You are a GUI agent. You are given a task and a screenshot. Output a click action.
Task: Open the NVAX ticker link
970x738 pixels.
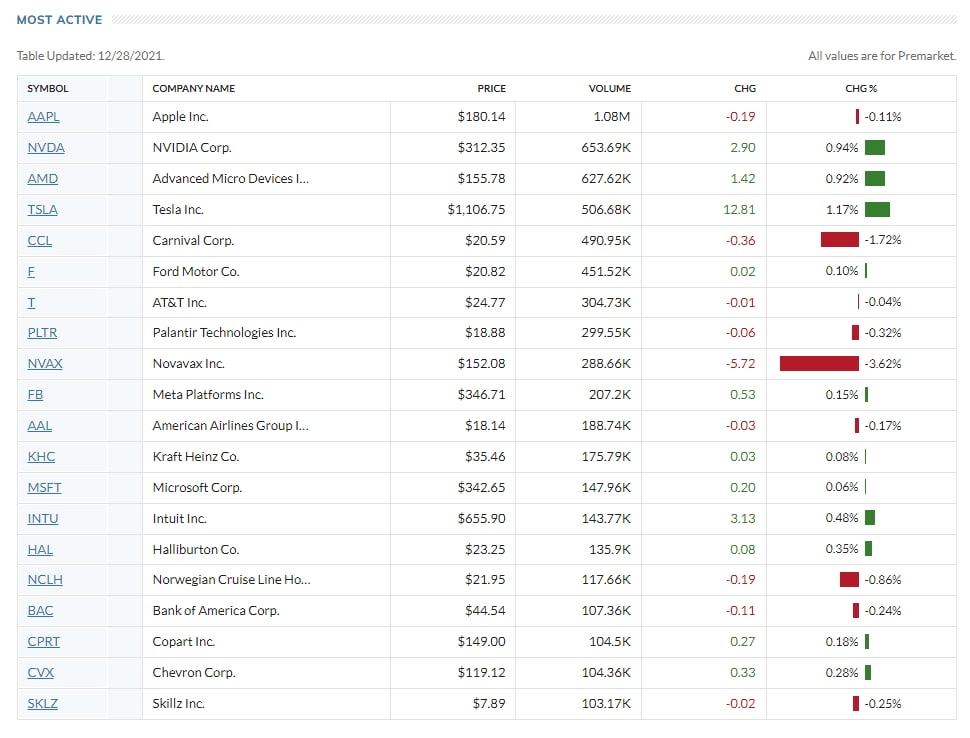click(x=45, y=363)
